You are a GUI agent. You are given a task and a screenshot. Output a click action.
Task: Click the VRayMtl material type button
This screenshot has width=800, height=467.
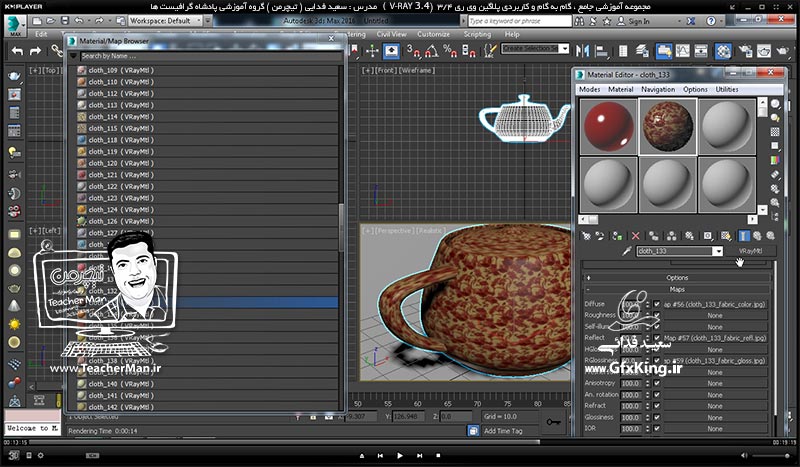pyautogui.click(x=750, y=251)
